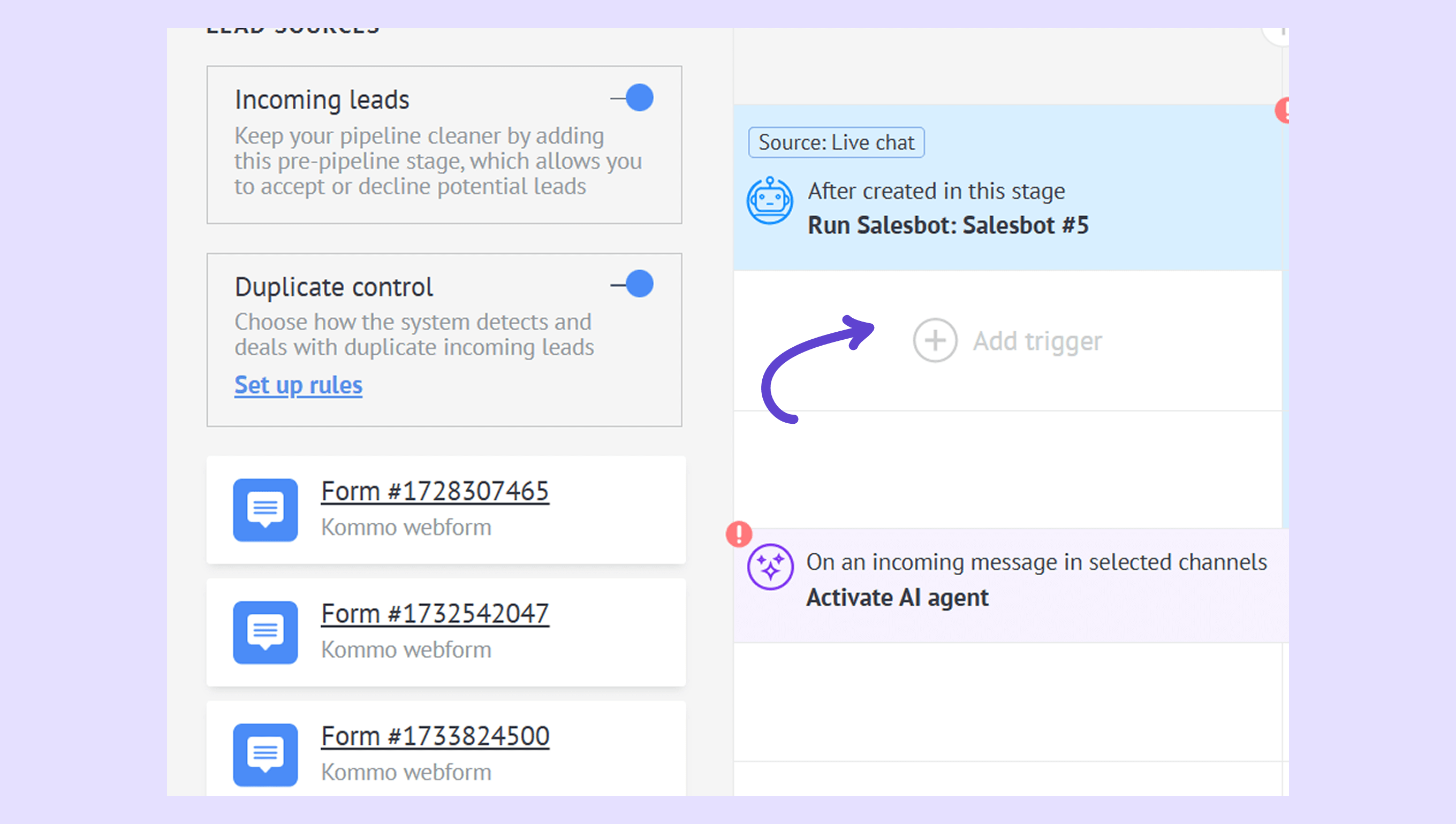Click the plus circle Add trigger icon
Screen dimensions: 1456x824
tap(935, 341)
